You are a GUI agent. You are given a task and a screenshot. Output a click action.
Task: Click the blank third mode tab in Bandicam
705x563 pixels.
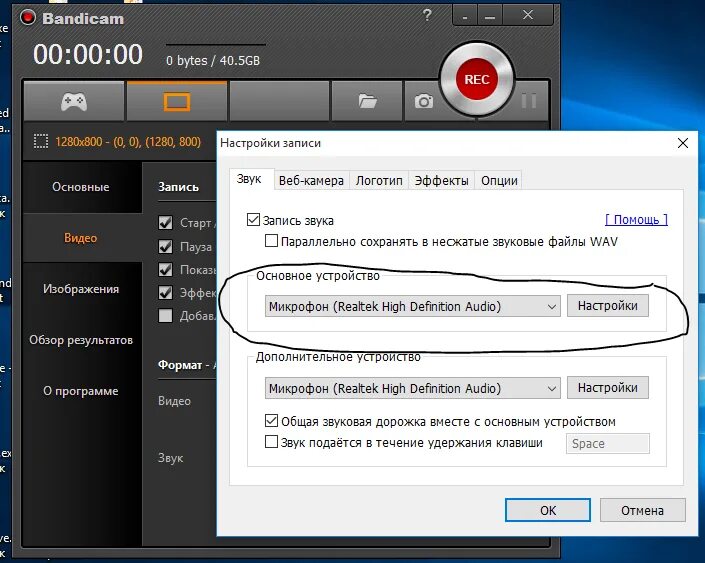click(279, 102)
